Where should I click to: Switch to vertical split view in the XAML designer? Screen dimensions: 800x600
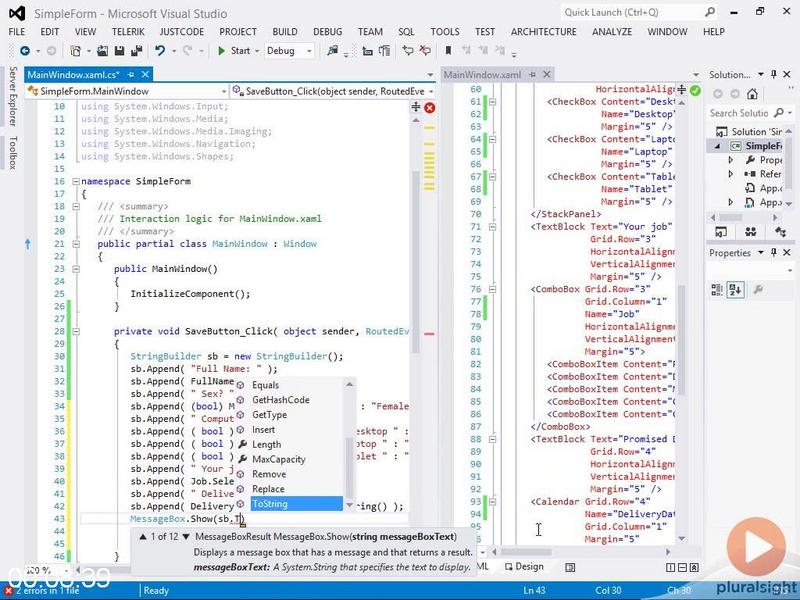pyautogui.click(x=671, y=567)
